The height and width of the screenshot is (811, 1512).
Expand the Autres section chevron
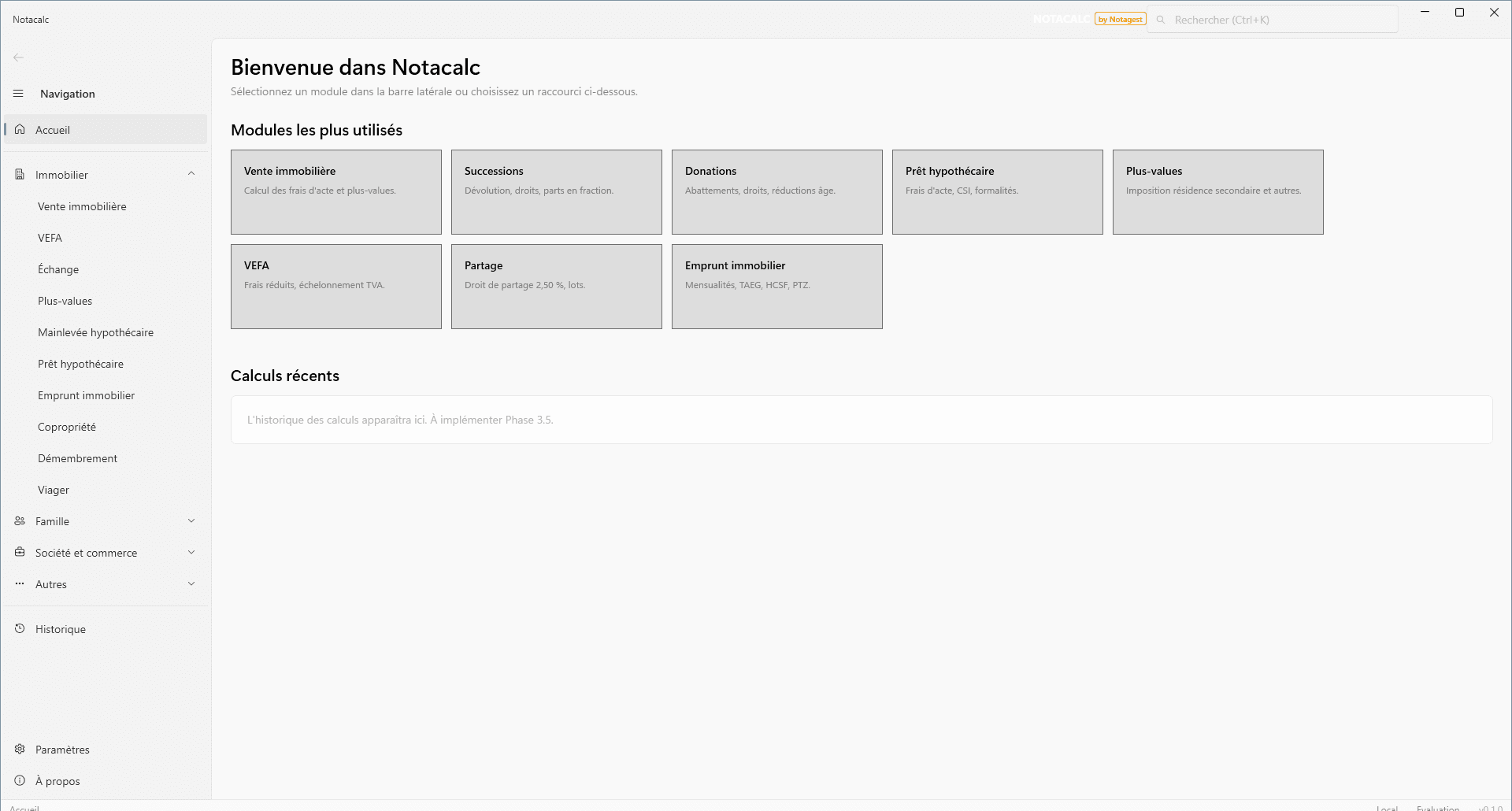click(x=191, y=583)
